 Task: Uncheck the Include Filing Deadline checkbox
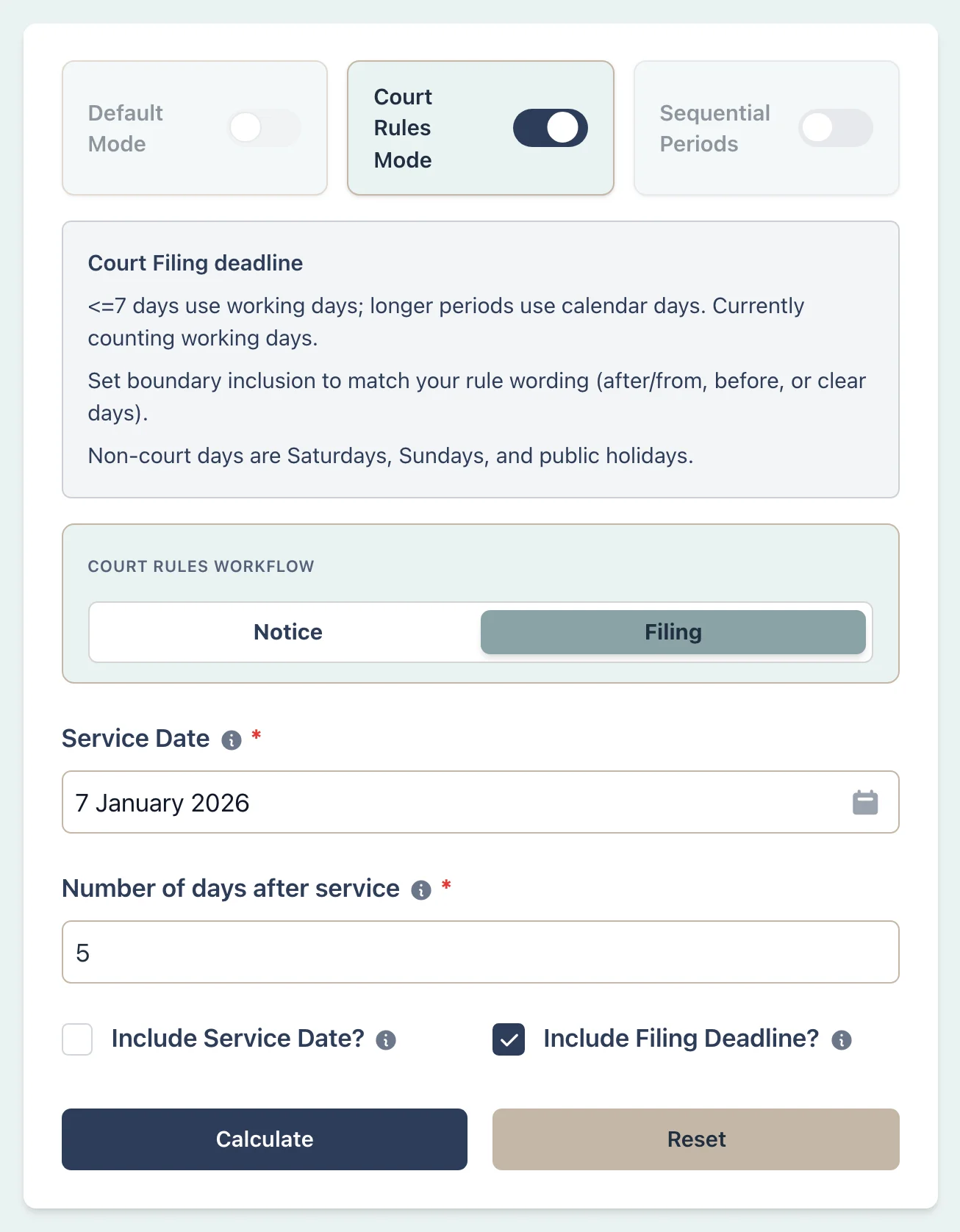[509, 1039]
